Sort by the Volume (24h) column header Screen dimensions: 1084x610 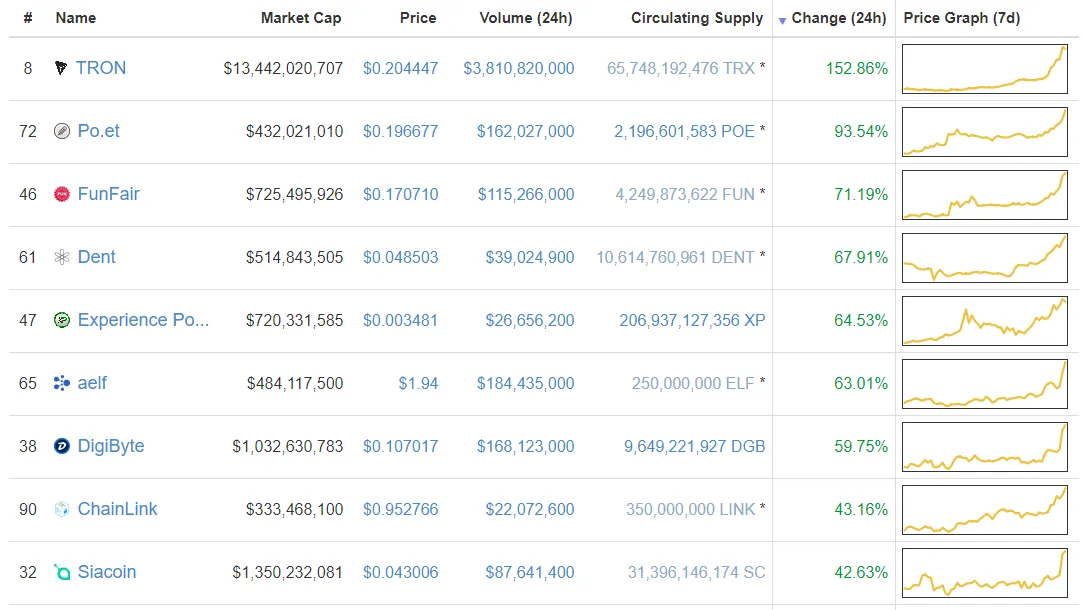[525, 18]
